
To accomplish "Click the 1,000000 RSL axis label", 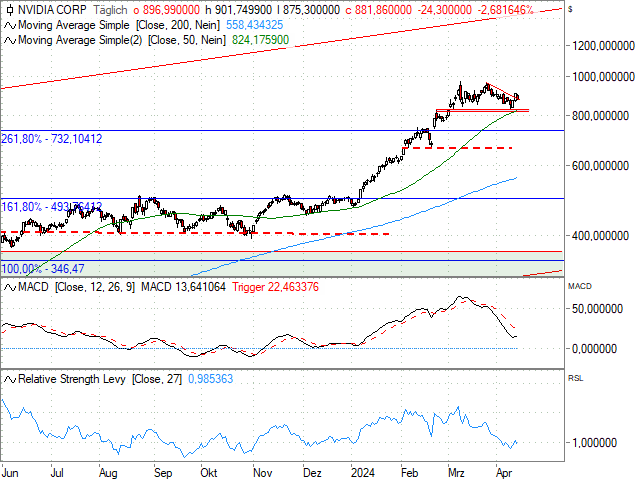I will tap(594, 443).
